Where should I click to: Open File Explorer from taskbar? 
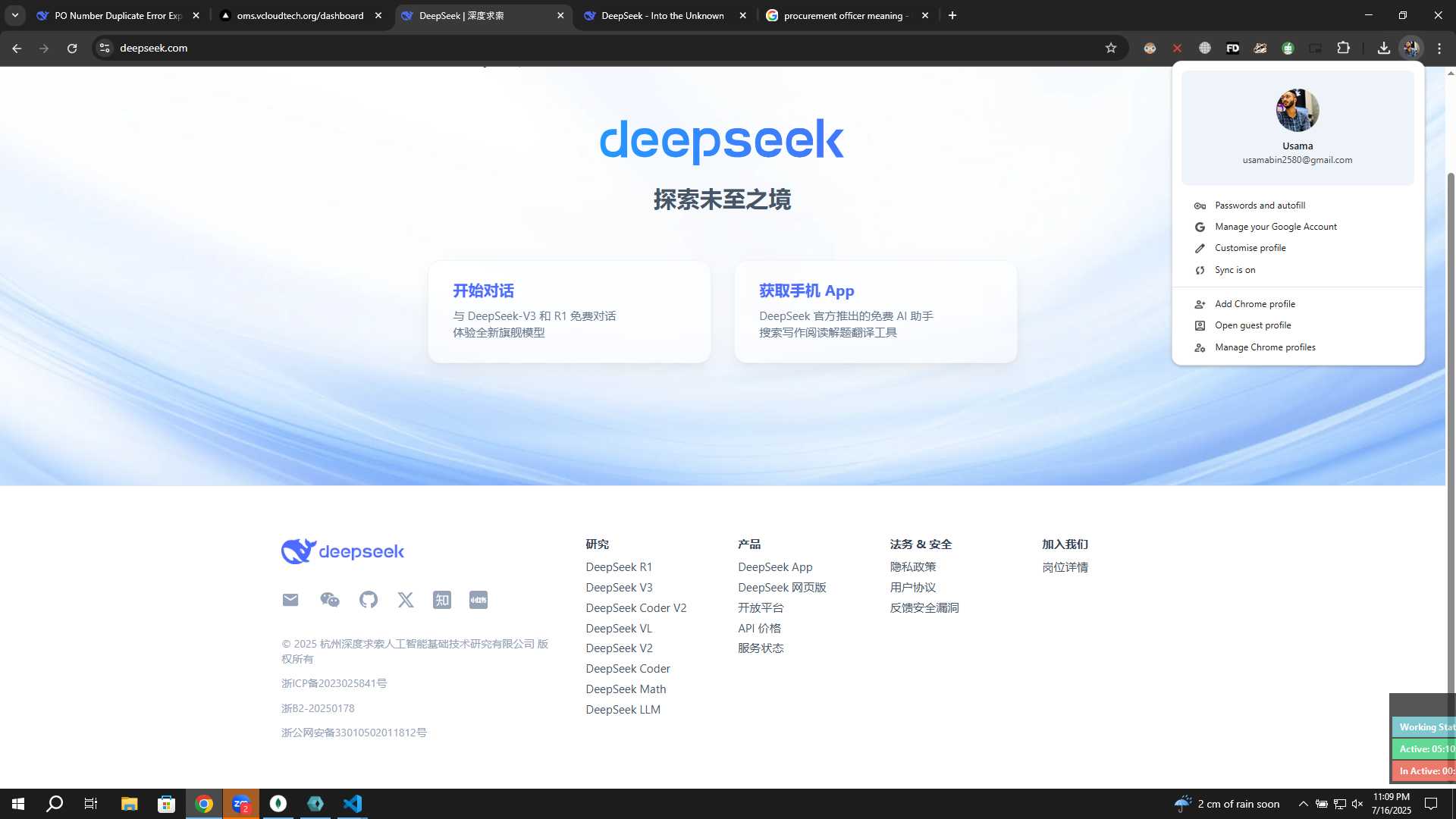(x=129, y=804)
